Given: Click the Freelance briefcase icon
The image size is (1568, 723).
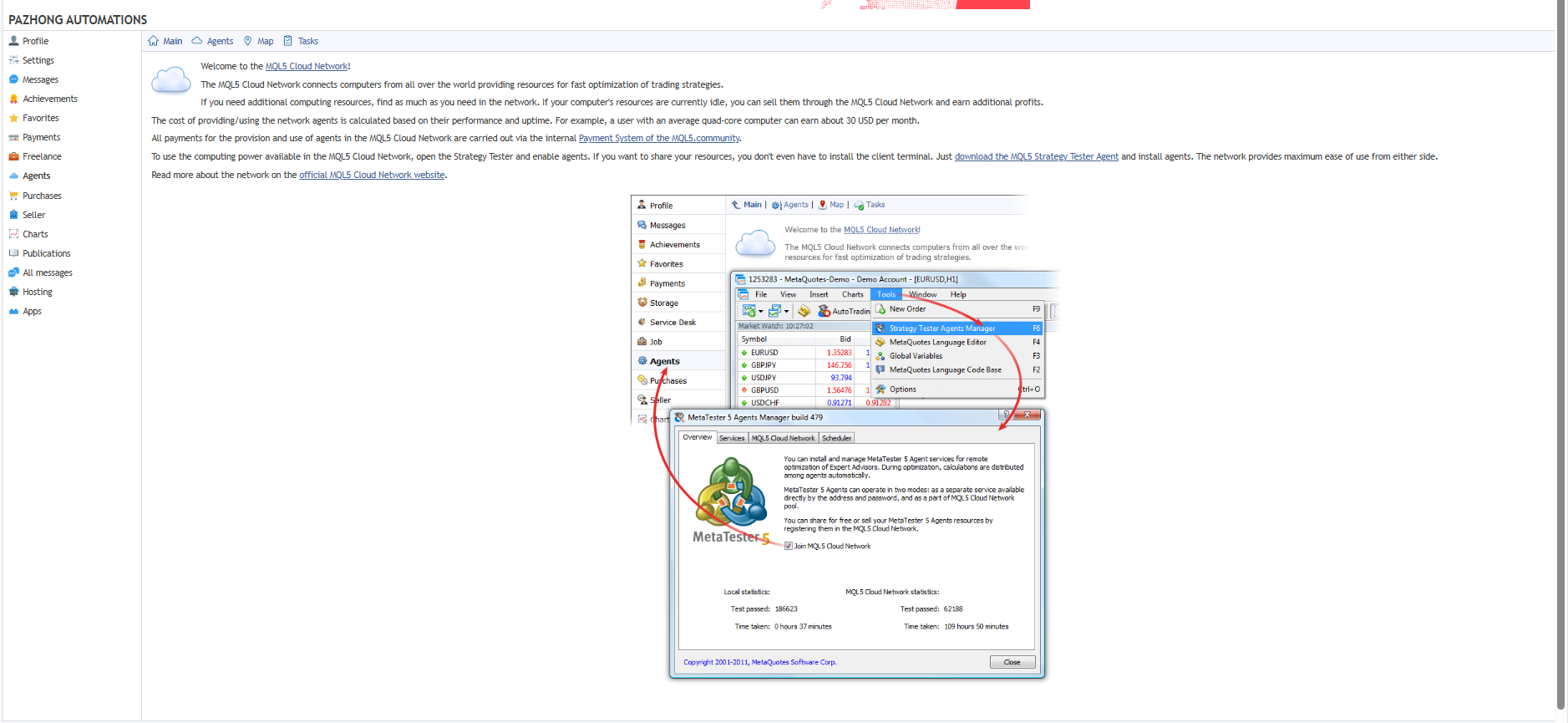Looking at the screenshot, I should pos(13,156).
